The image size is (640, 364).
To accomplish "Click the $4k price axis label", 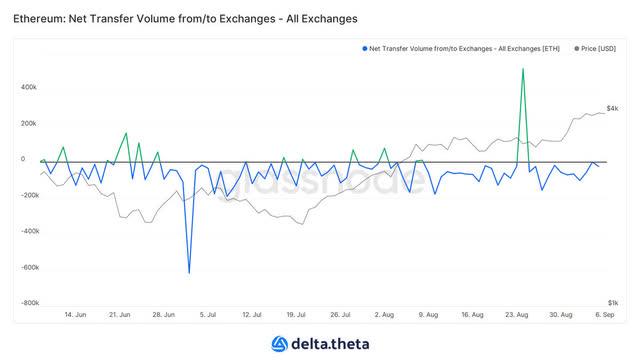I will (x=612, y=108).
